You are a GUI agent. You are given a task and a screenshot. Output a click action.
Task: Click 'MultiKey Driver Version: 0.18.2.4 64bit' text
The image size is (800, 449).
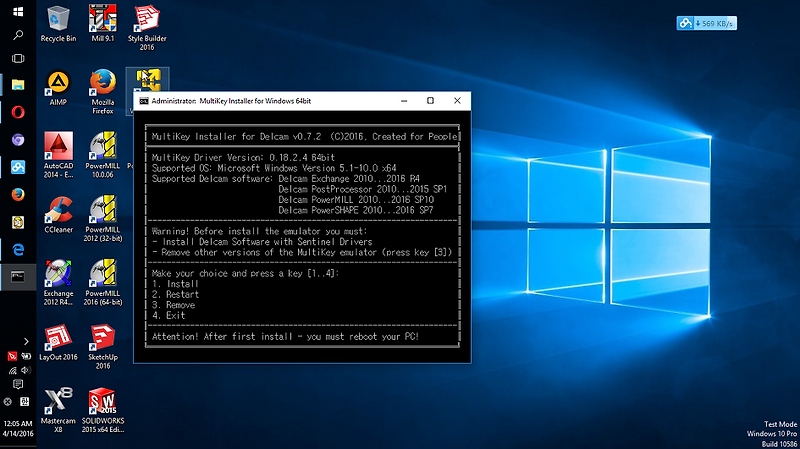pyautogui.click(x=243, y=158)
